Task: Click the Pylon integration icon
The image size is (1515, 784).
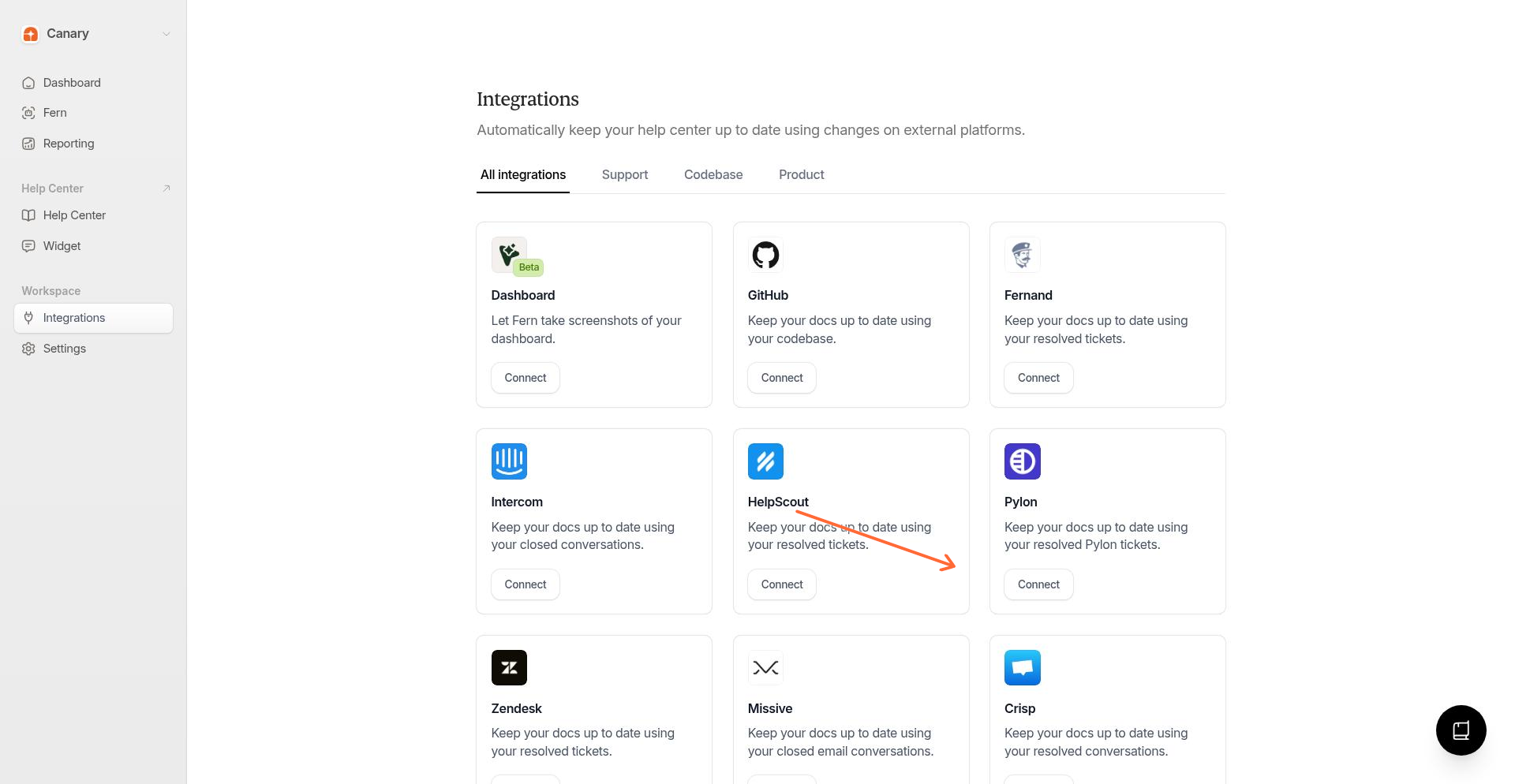Action: click(1022, 461)
